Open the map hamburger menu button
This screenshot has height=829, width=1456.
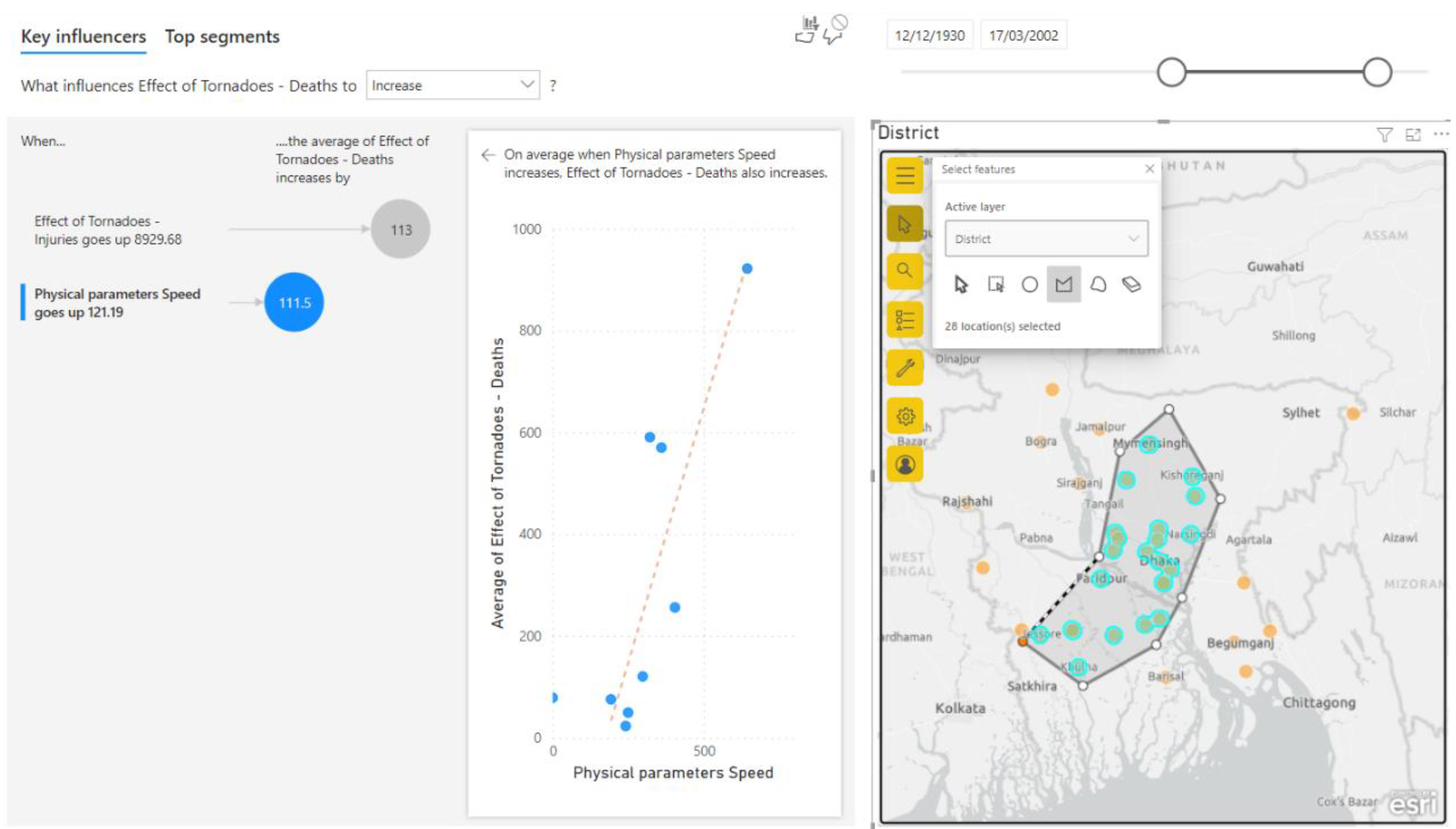[905, 176]
